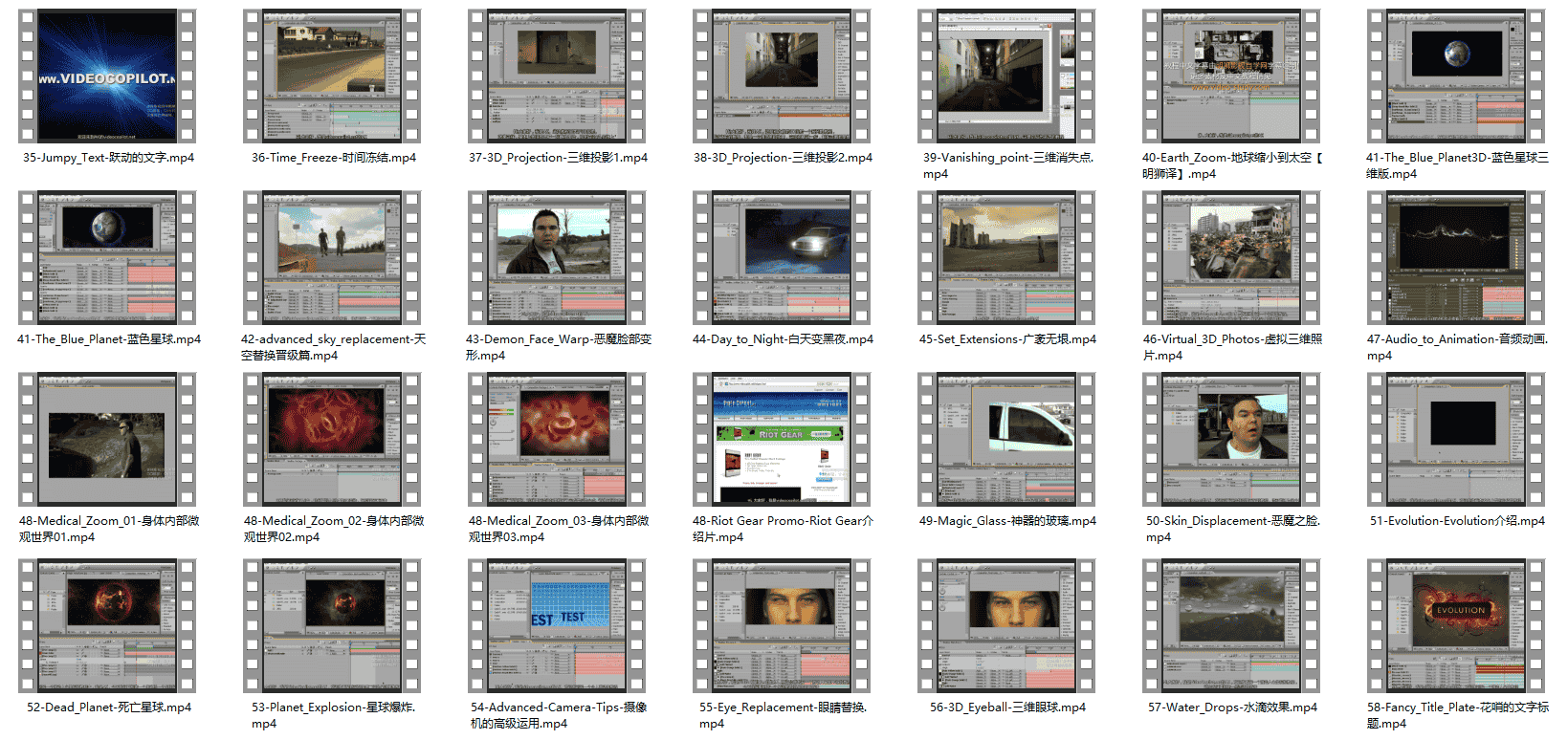The image size is (1568, 740).
Task: Select the 50-Skin_Displacement video icon
Action: (1231, 440)
